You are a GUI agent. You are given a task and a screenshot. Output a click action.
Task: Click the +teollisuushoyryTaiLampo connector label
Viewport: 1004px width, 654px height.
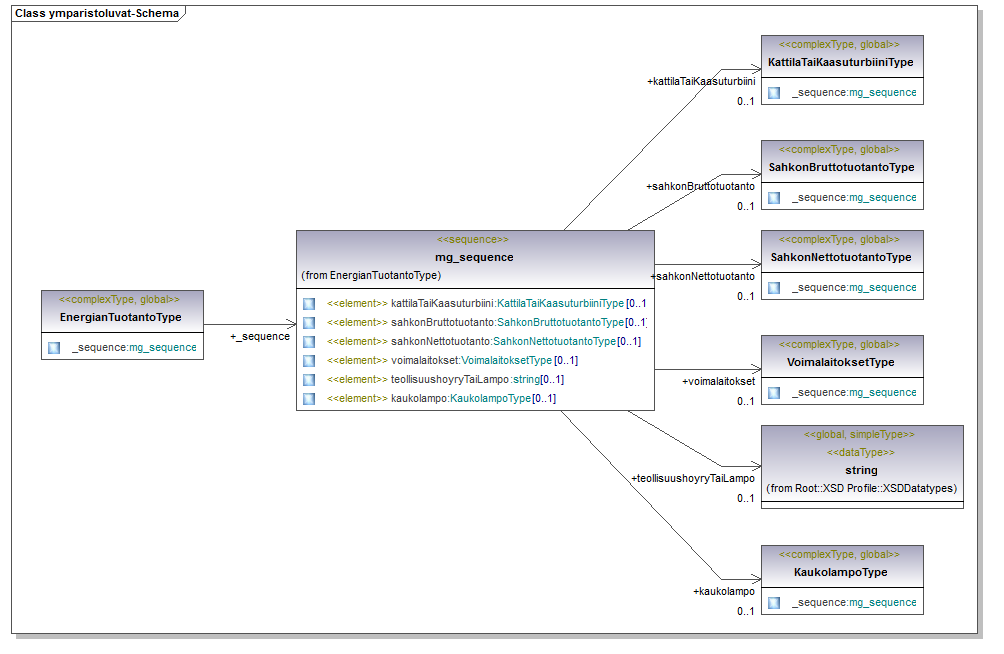692,479
